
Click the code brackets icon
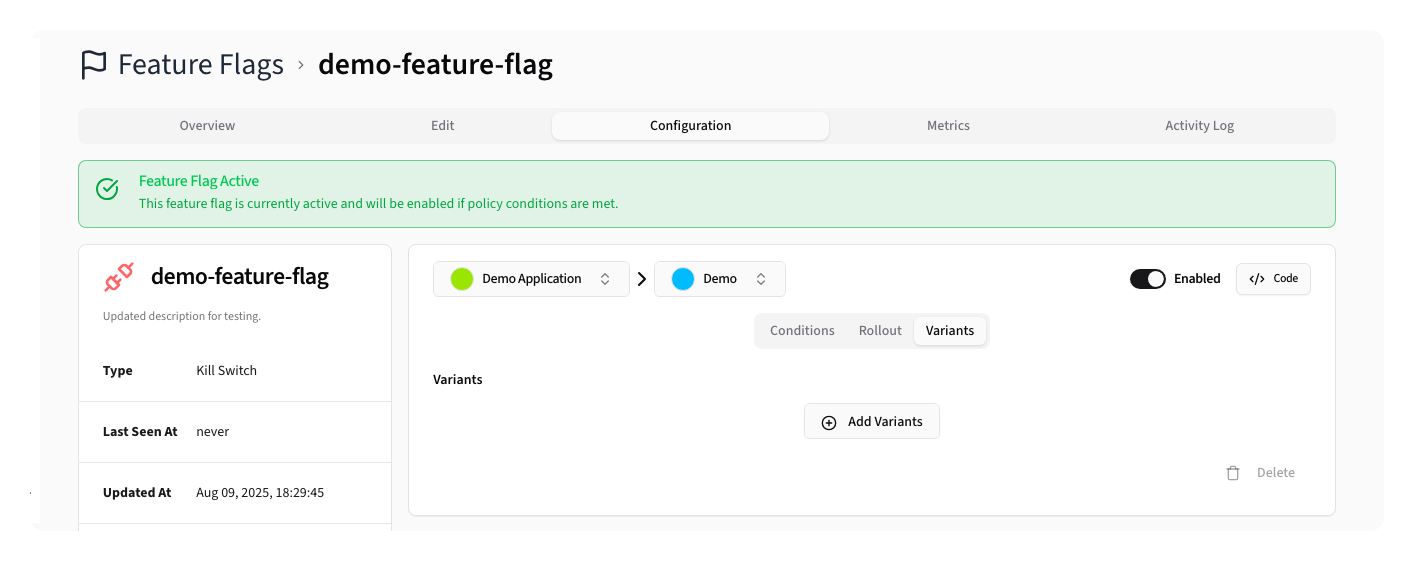click(1258, 279)
